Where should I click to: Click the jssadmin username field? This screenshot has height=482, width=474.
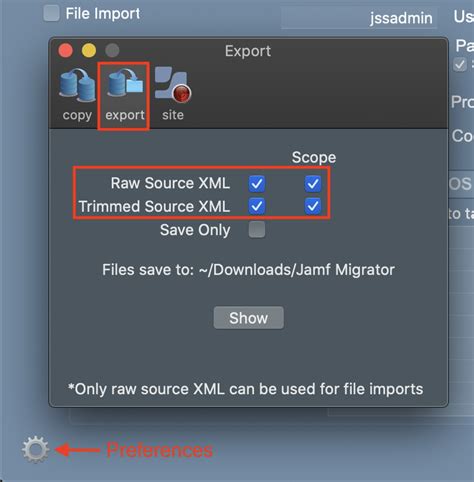359,18
